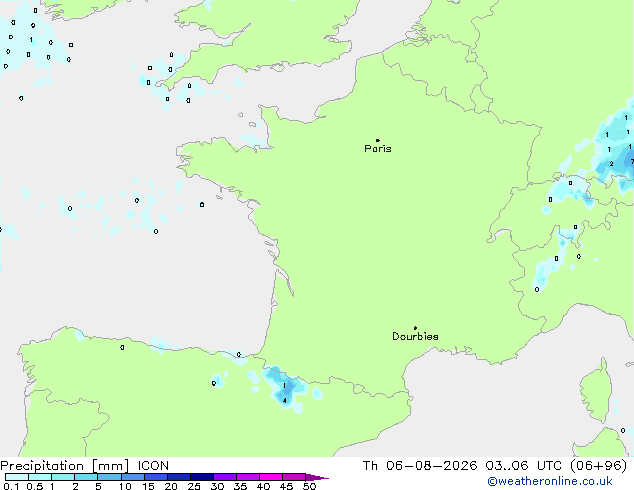This screenshot has width=634, height=490.
Task: Click the forecast date 'Th 06-08-2026'
Action: 420,466
